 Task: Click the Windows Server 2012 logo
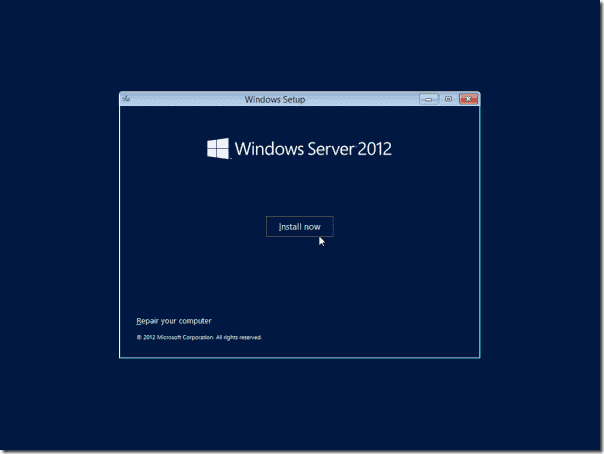coord(299,149)
